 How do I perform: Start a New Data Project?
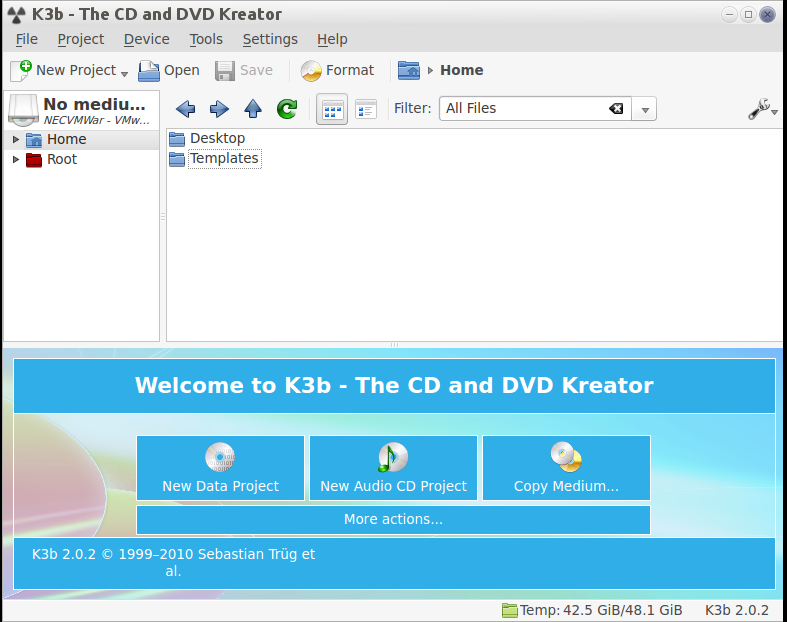[220, 468]
